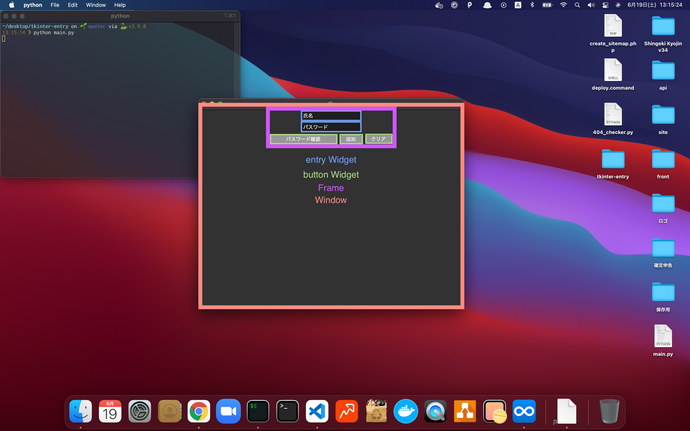Image resolution: width=690 pixels, height=431 pixels.
Task: Open the orange arrow chart app in Dock
Action: [346, 411]
